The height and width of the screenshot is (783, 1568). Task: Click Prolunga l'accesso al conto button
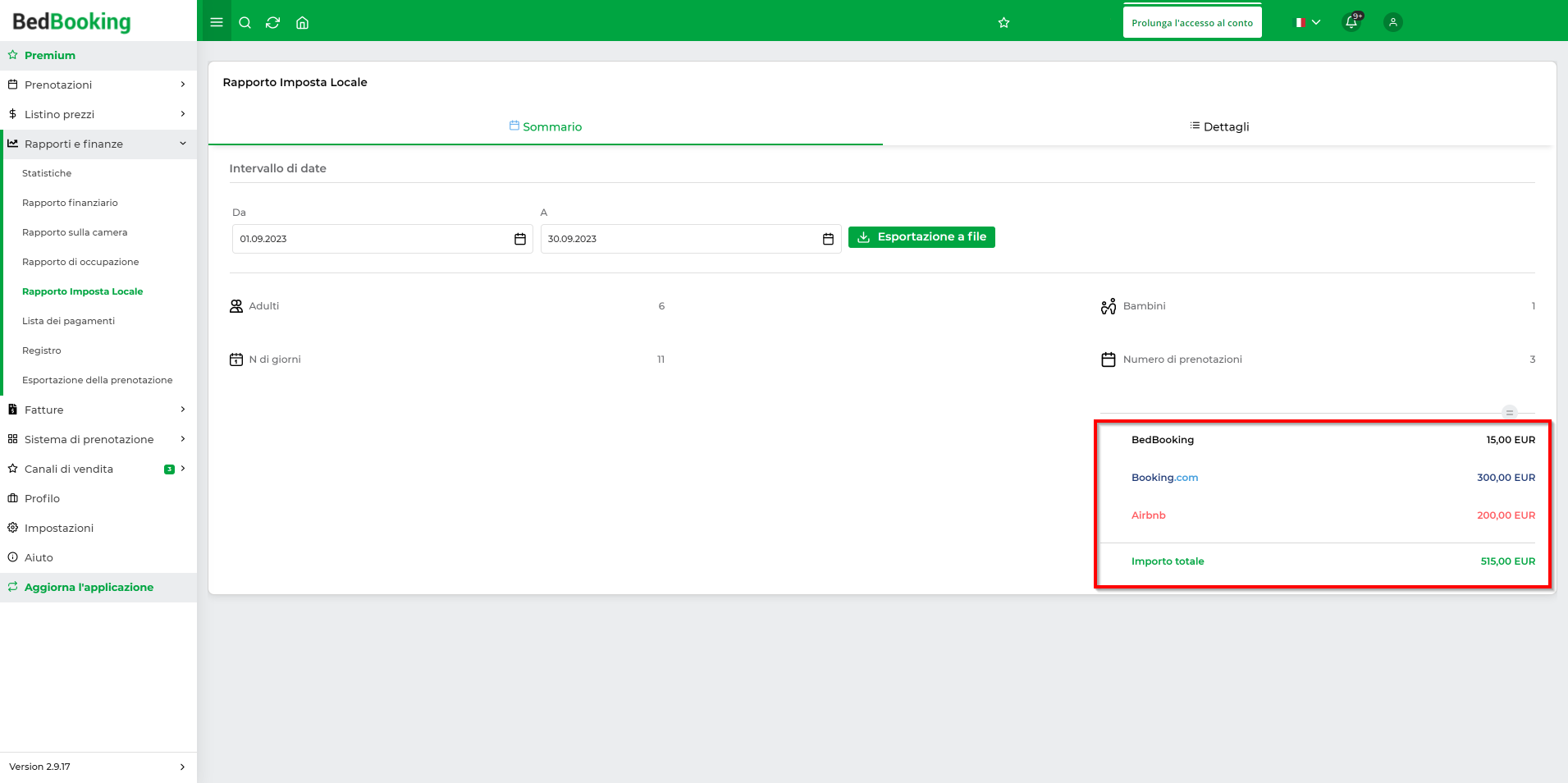1192,23
